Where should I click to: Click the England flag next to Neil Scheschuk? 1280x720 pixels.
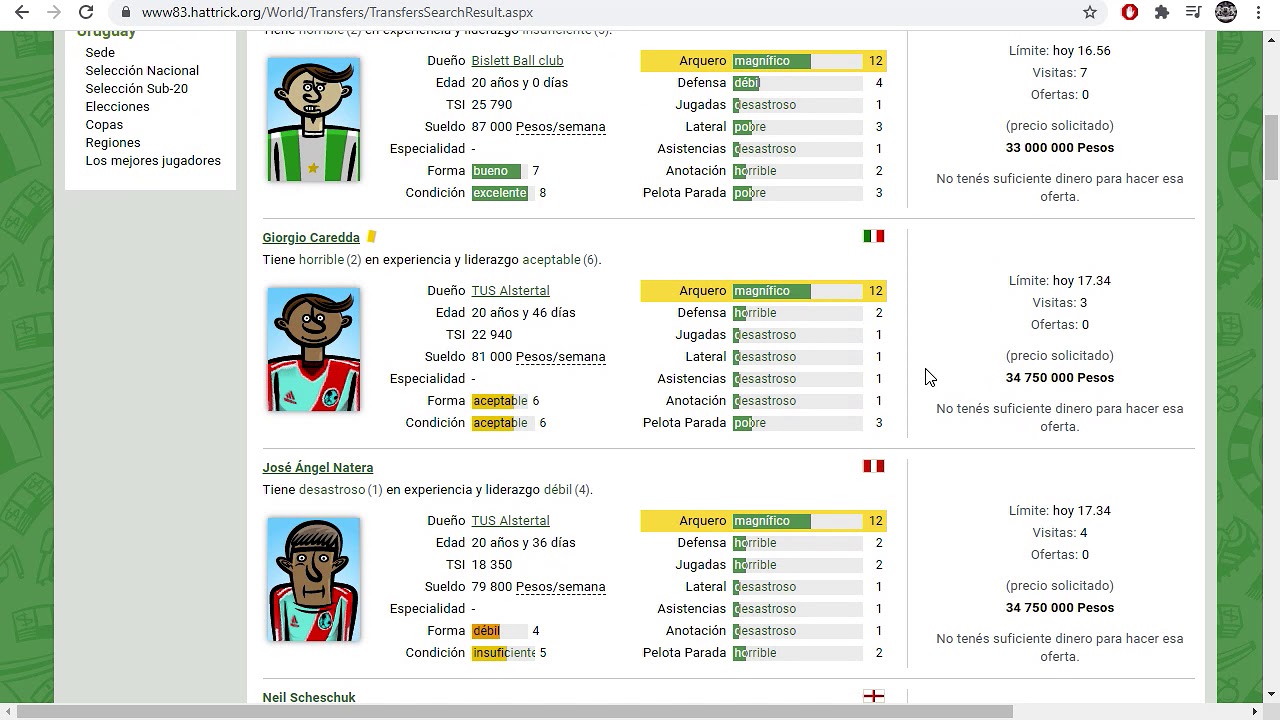click(874, 696)
